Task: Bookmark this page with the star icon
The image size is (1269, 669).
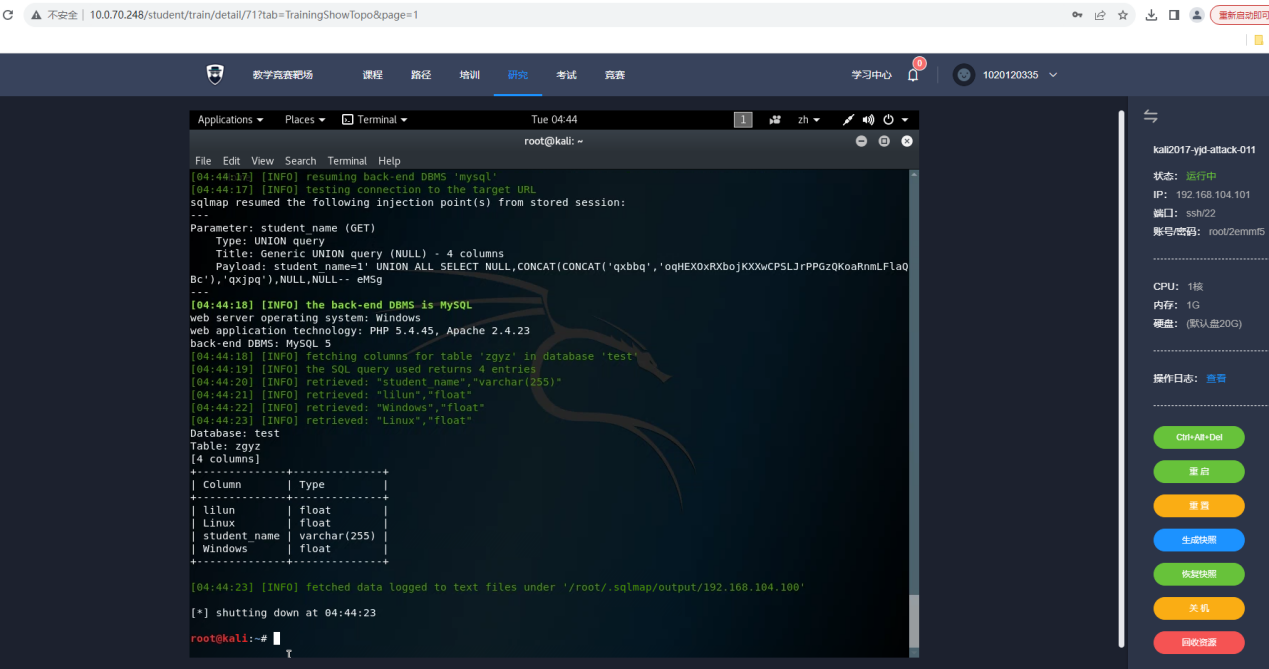Action: click(1123, 15)
